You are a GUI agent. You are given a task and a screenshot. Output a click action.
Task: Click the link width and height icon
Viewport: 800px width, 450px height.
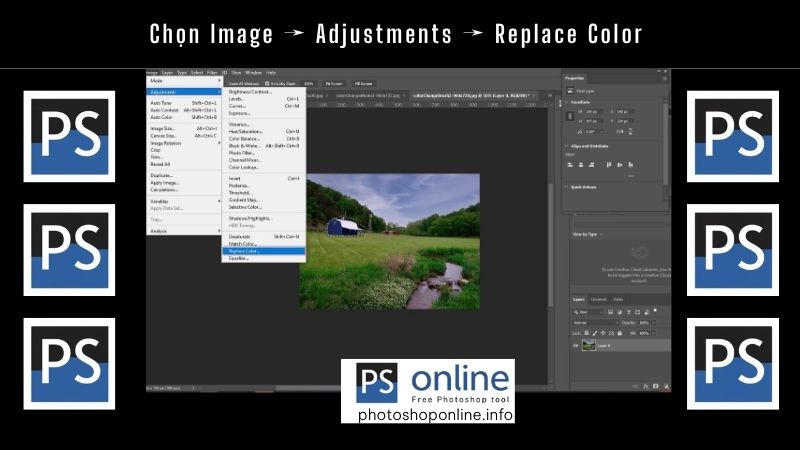pyautogui.click(x=570, y=116)
